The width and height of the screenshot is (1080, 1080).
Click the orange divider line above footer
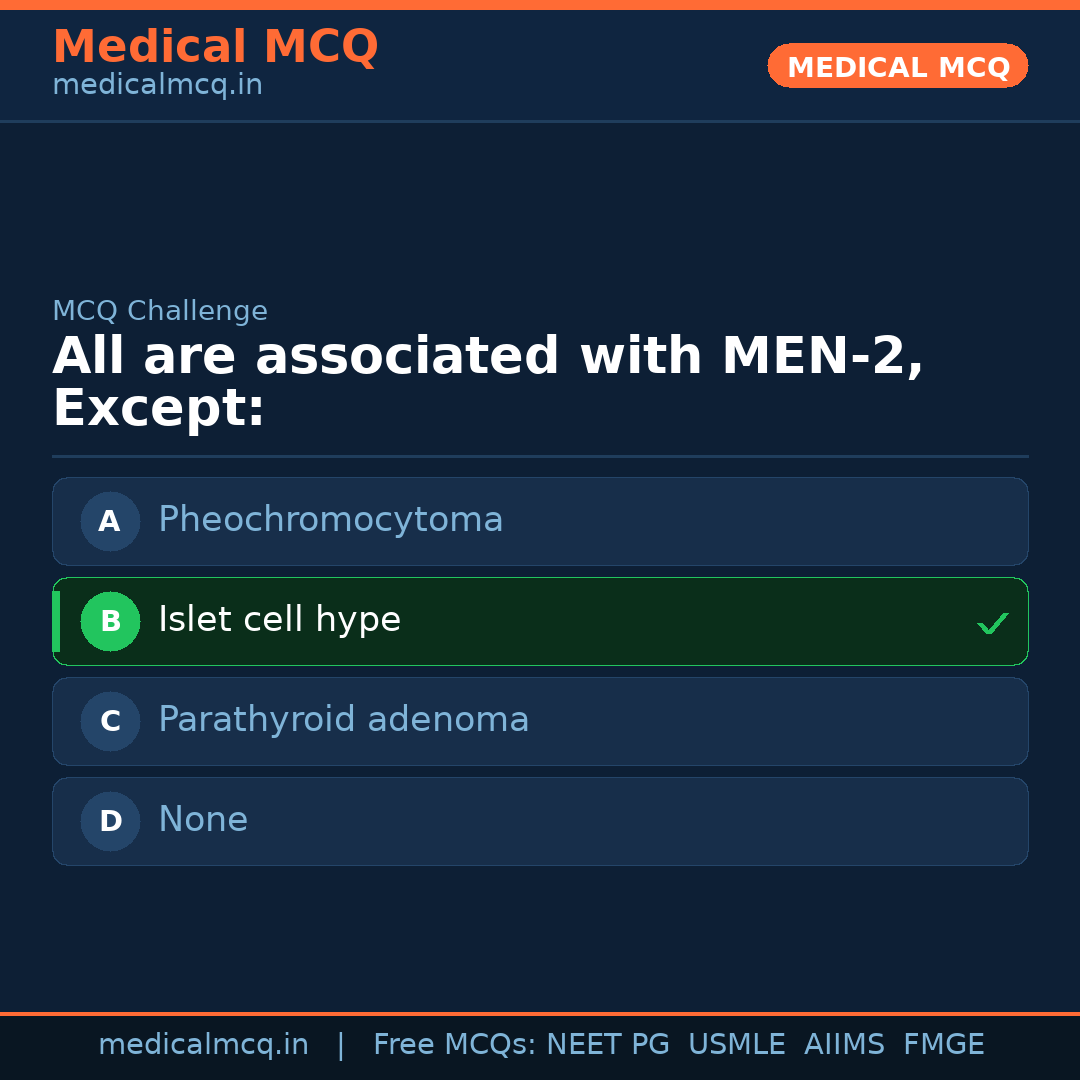(540, 1012)
